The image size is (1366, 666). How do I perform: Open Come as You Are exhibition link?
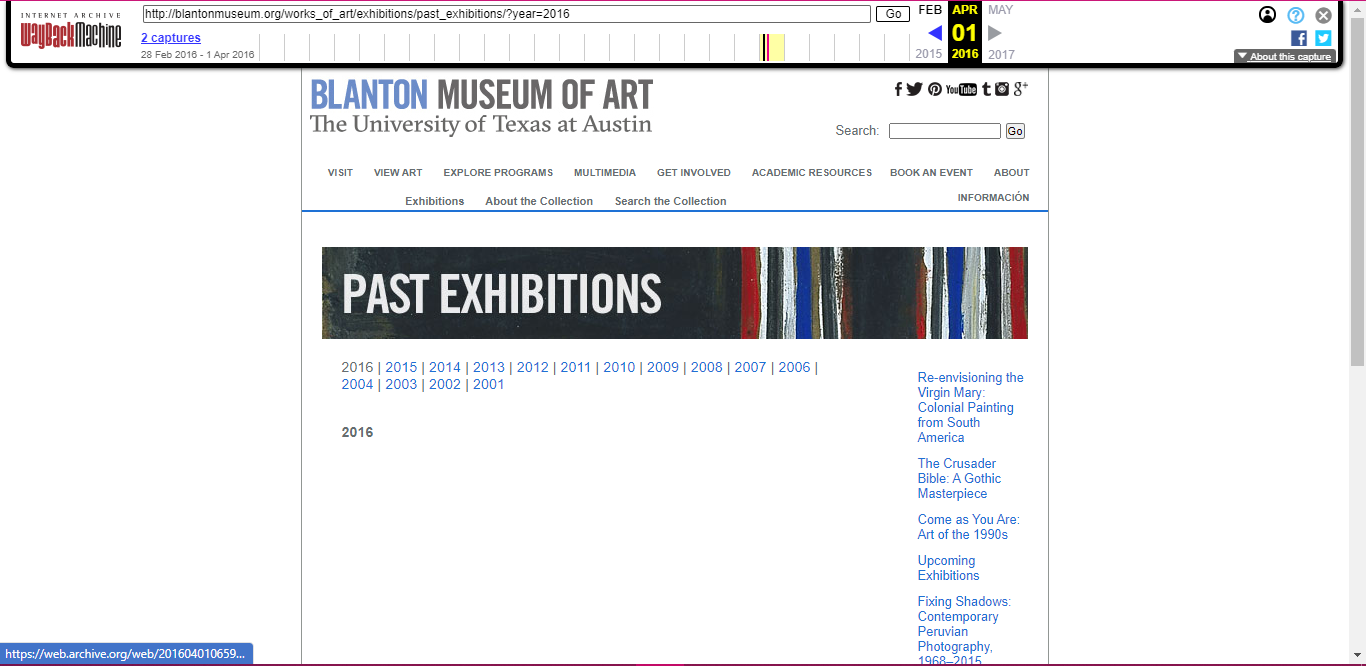pos(969,527)
